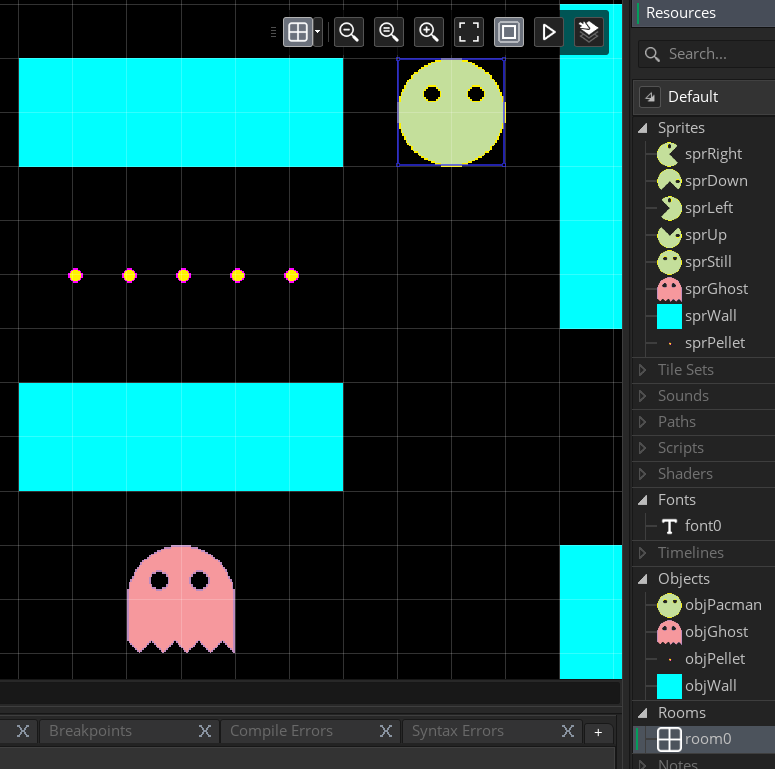This screenshot has height=769, width=775.
Task: Select the sprDown sprite icon
Action: pos(669,181)
